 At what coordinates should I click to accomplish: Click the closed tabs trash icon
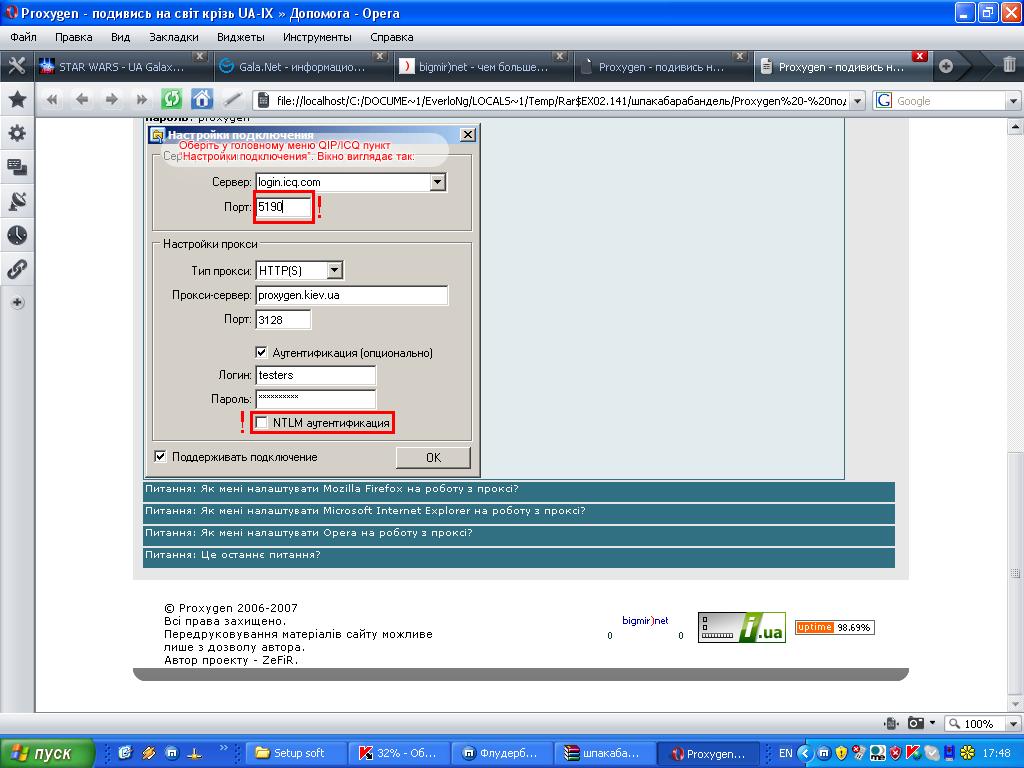pyautogui.click(x=1009, y=66)
